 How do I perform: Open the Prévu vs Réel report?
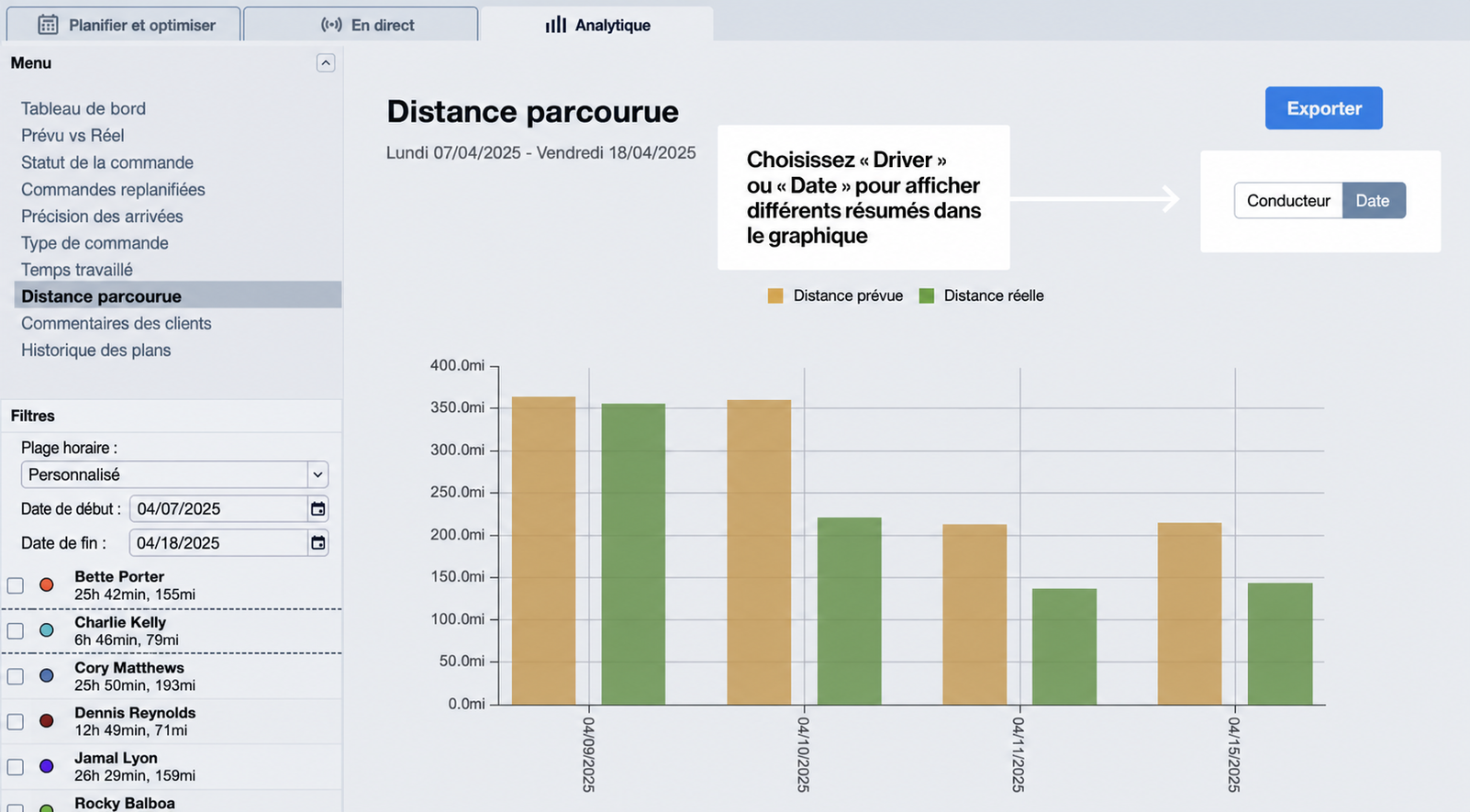[x=72, y=135]
